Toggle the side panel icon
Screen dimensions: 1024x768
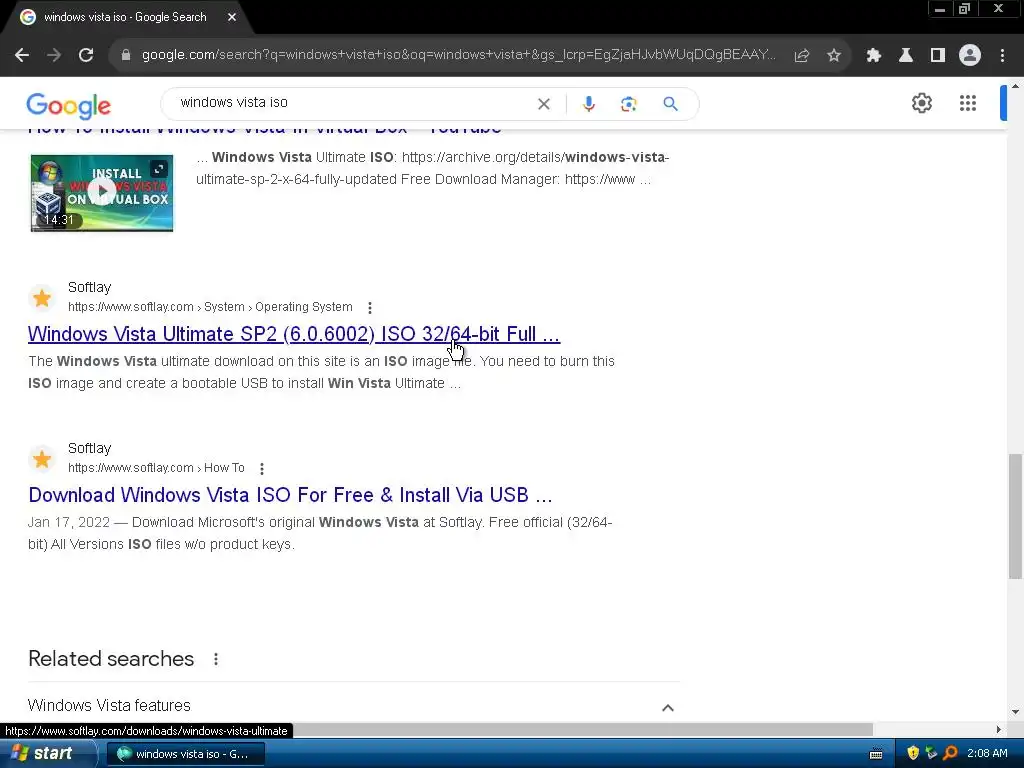coord(938,56)
